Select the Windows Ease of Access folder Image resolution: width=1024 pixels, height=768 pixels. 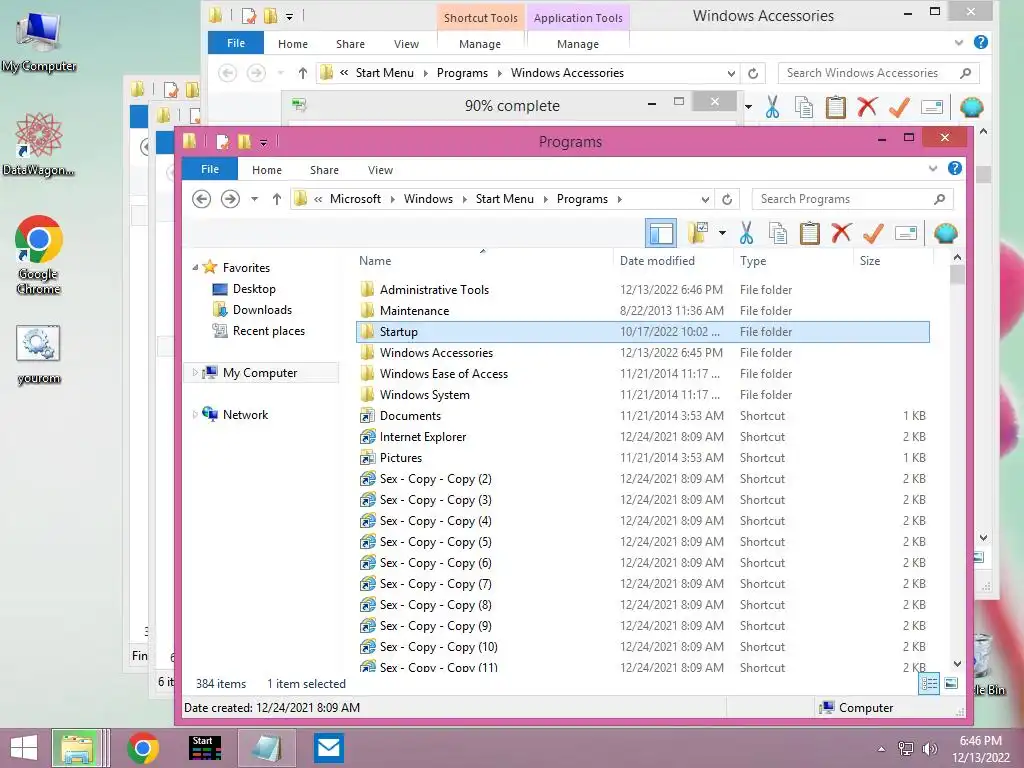click(643, 374)
